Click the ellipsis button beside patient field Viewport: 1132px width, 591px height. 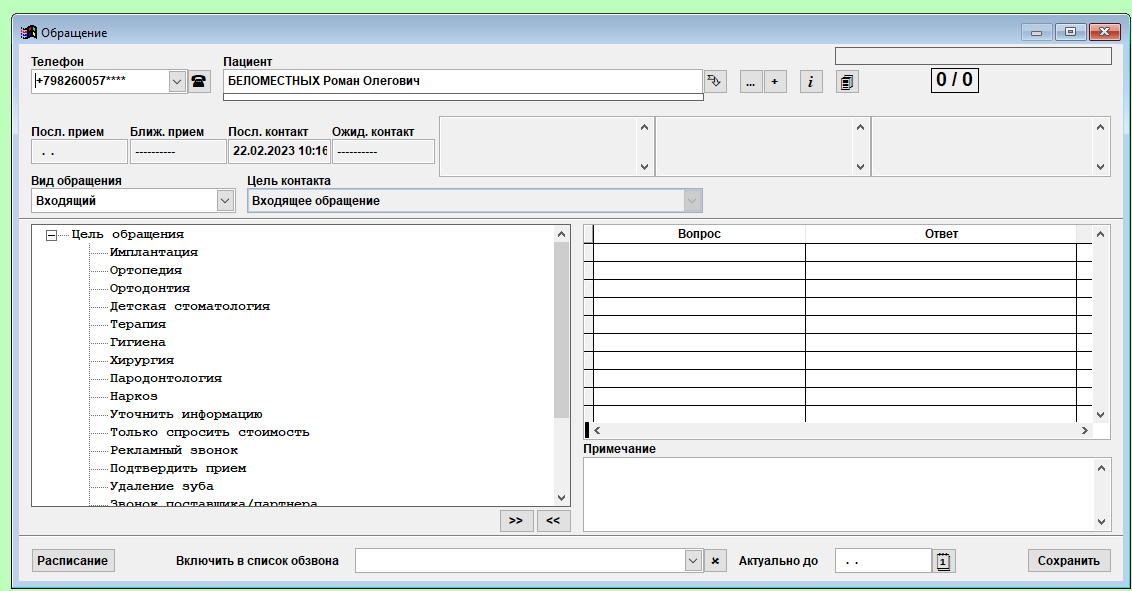coord(750,82)
